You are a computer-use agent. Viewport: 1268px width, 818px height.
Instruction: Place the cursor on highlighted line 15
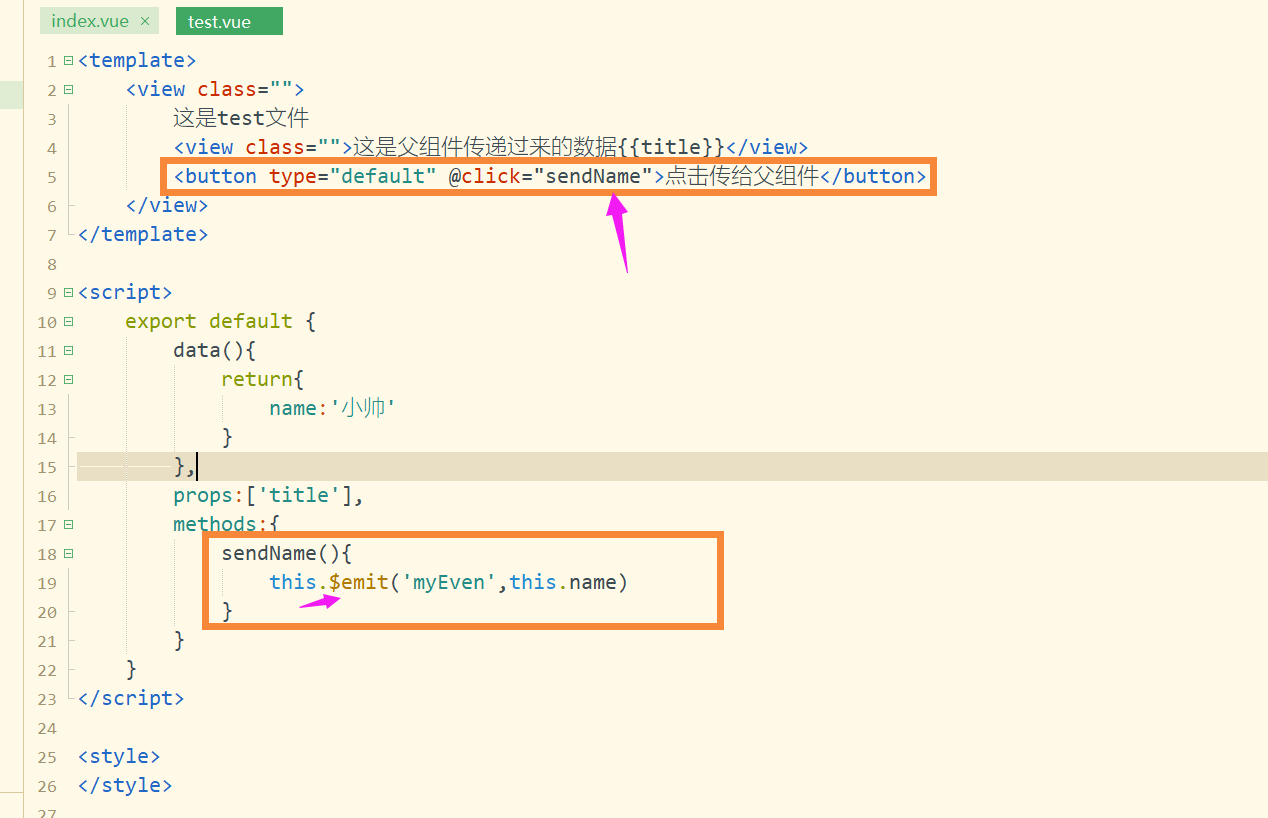click(672, 466)
